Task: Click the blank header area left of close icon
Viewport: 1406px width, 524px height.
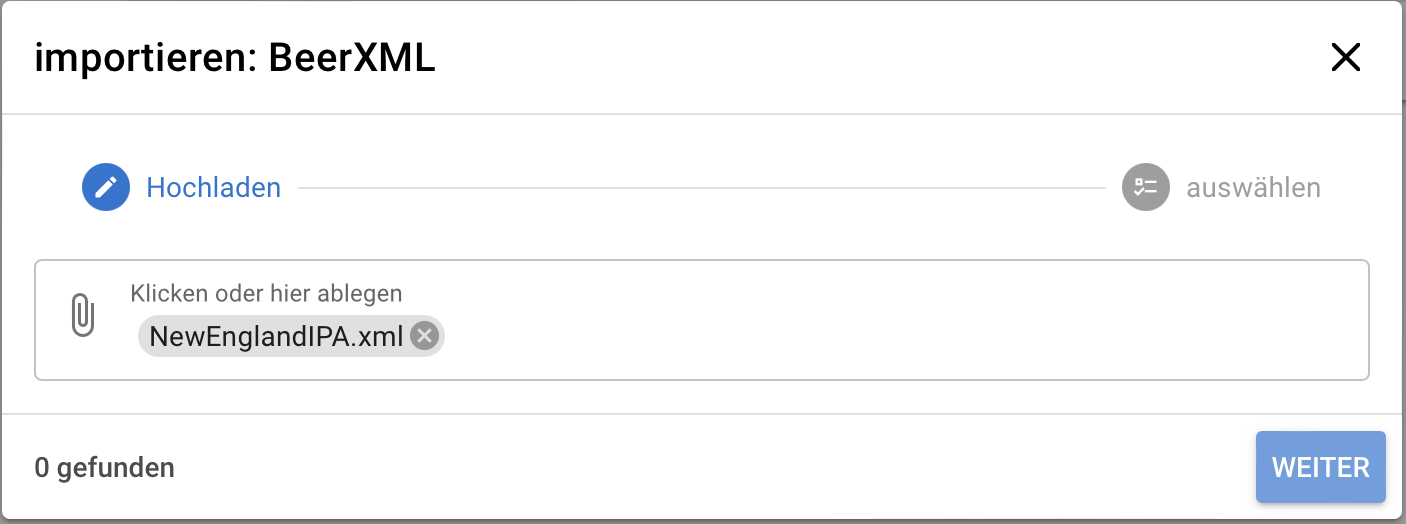Action: (x=880, y=58)
